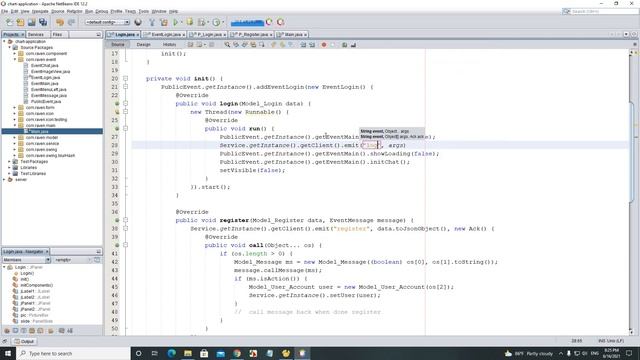
Task: Switch to History view
Action: pos(169,44)
